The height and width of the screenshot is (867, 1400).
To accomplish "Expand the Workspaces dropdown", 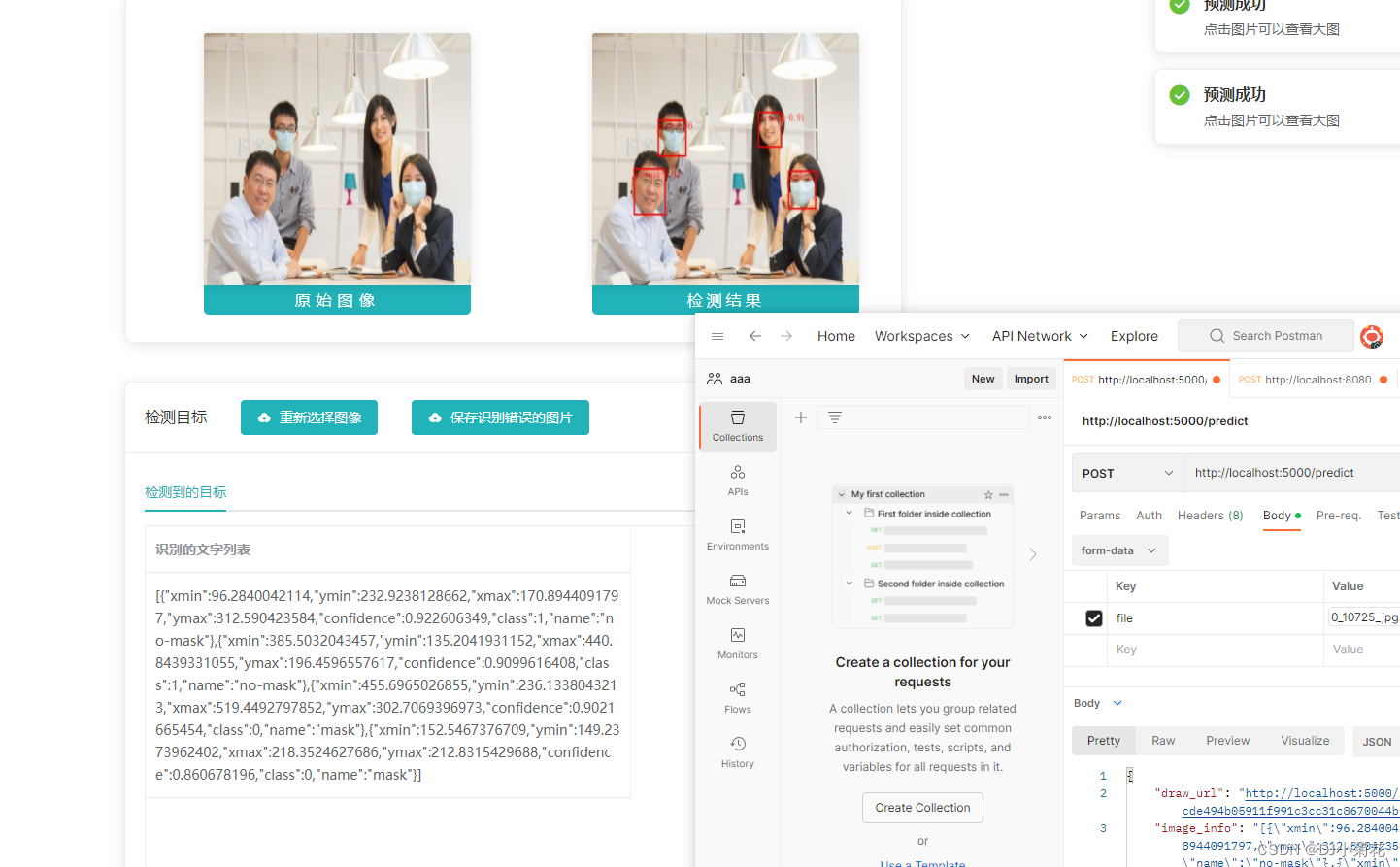I will click(922, 336).
